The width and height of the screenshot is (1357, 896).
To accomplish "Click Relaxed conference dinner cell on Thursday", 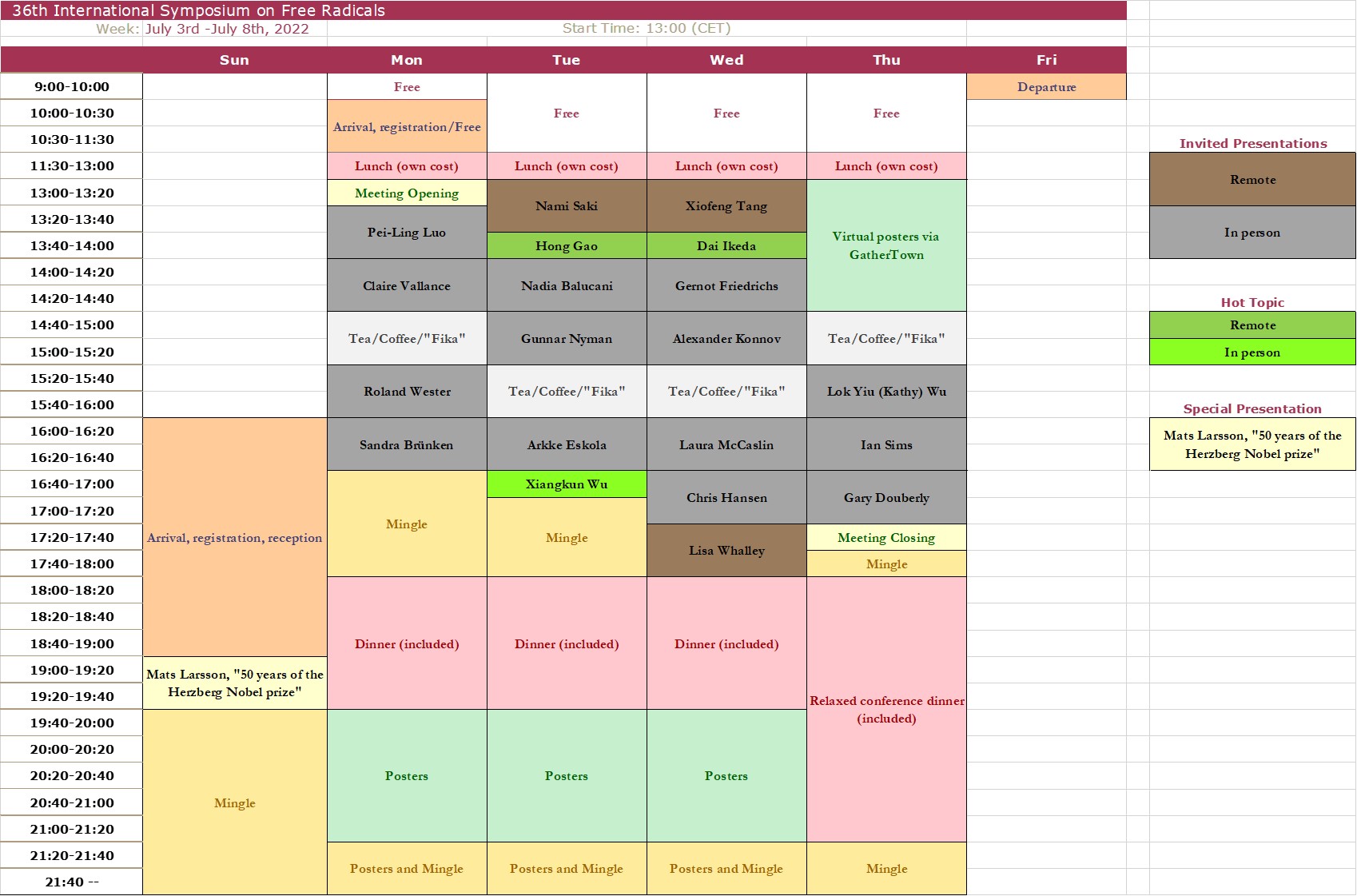I will tap(886, 709).
